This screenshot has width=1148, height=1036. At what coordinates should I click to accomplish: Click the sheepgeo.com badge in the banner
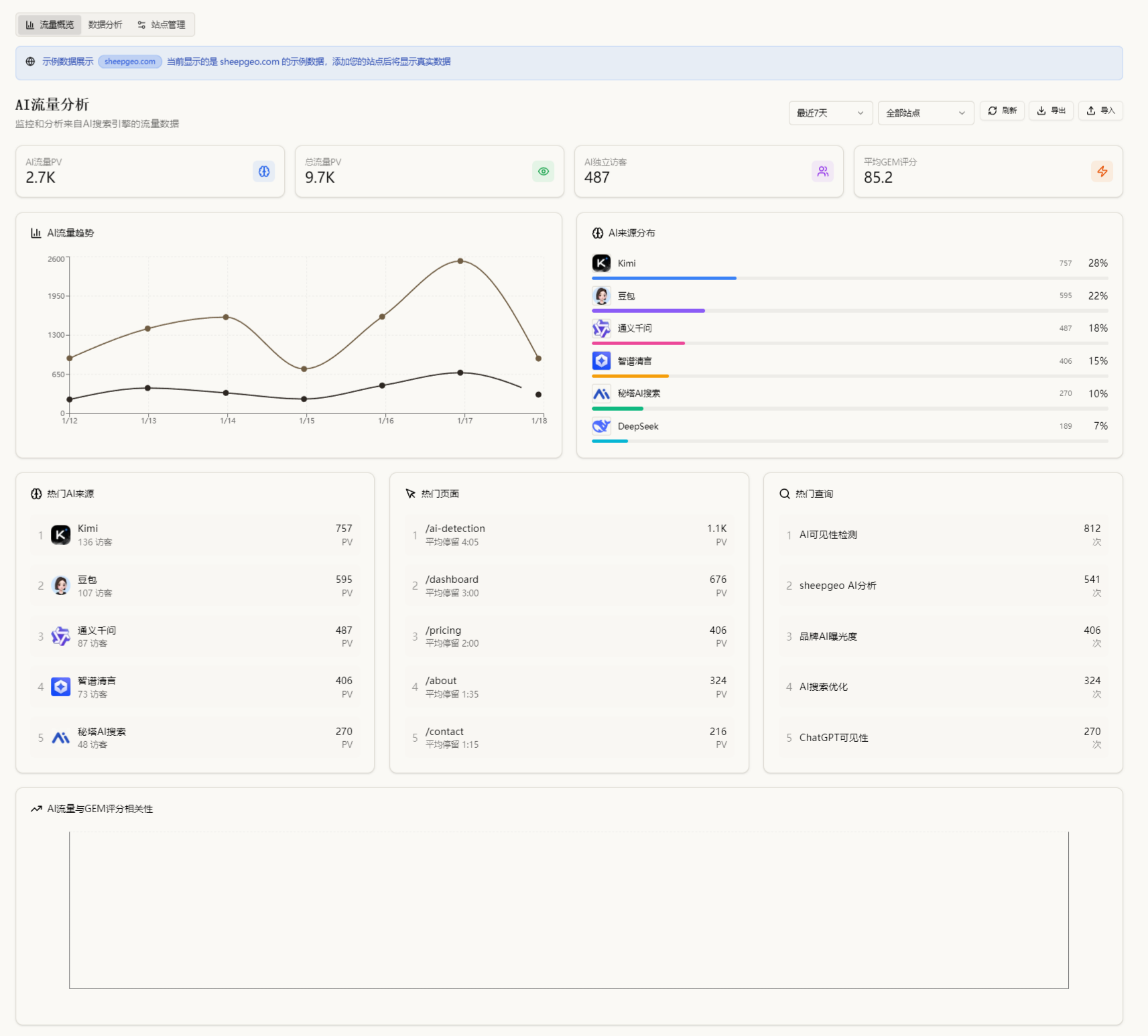point(130,62)
